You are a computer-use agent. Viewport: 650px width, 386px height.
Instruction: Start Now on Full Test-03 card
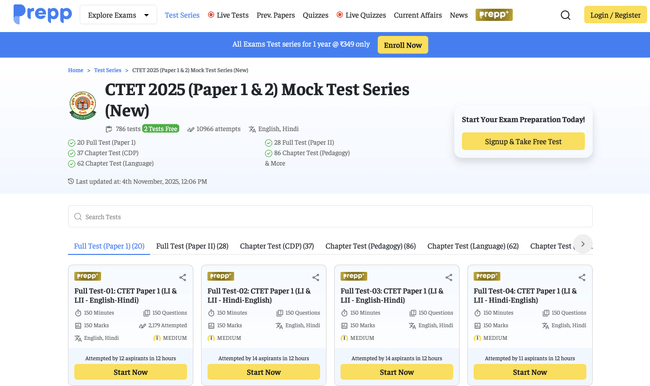397,372
